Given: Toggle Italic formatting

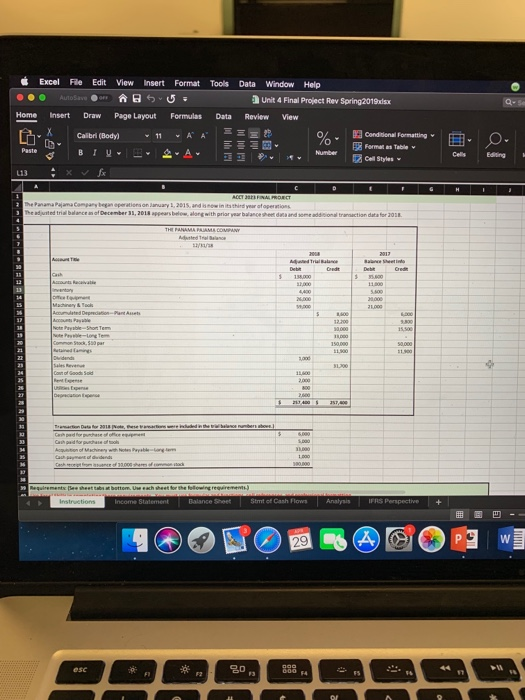Looking at the screenshot, I should point(95,153).
